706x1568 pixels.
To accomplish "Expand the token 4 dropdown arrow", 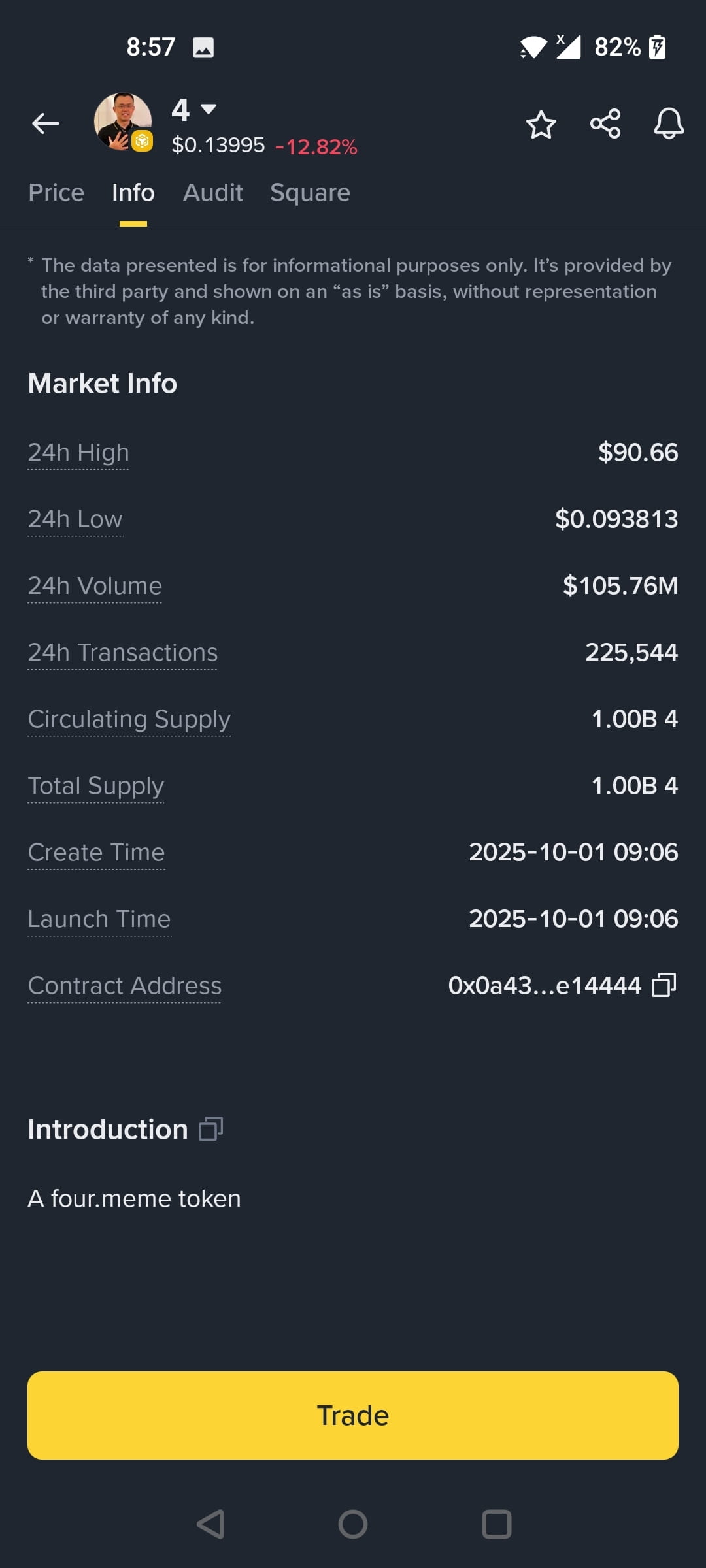I will click(x=209, y=109).
